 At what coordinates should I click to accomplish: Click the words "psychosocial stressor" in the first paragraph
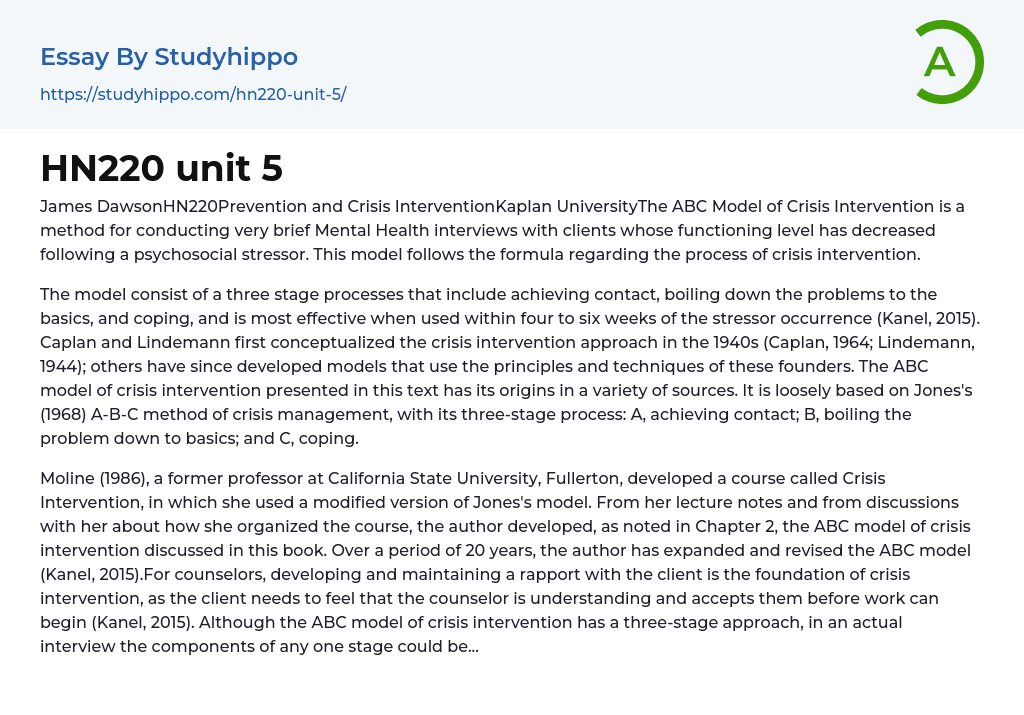tap(220, 255)
